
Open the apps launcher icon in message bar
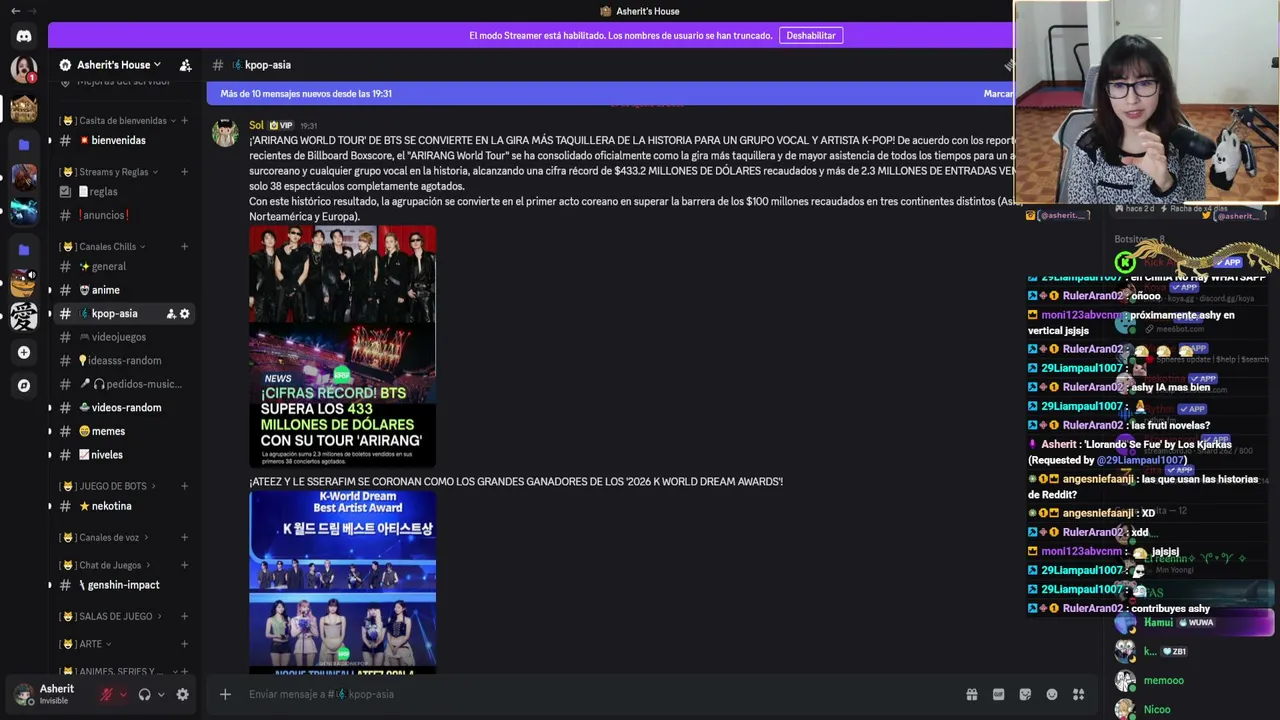(1078, 694)
